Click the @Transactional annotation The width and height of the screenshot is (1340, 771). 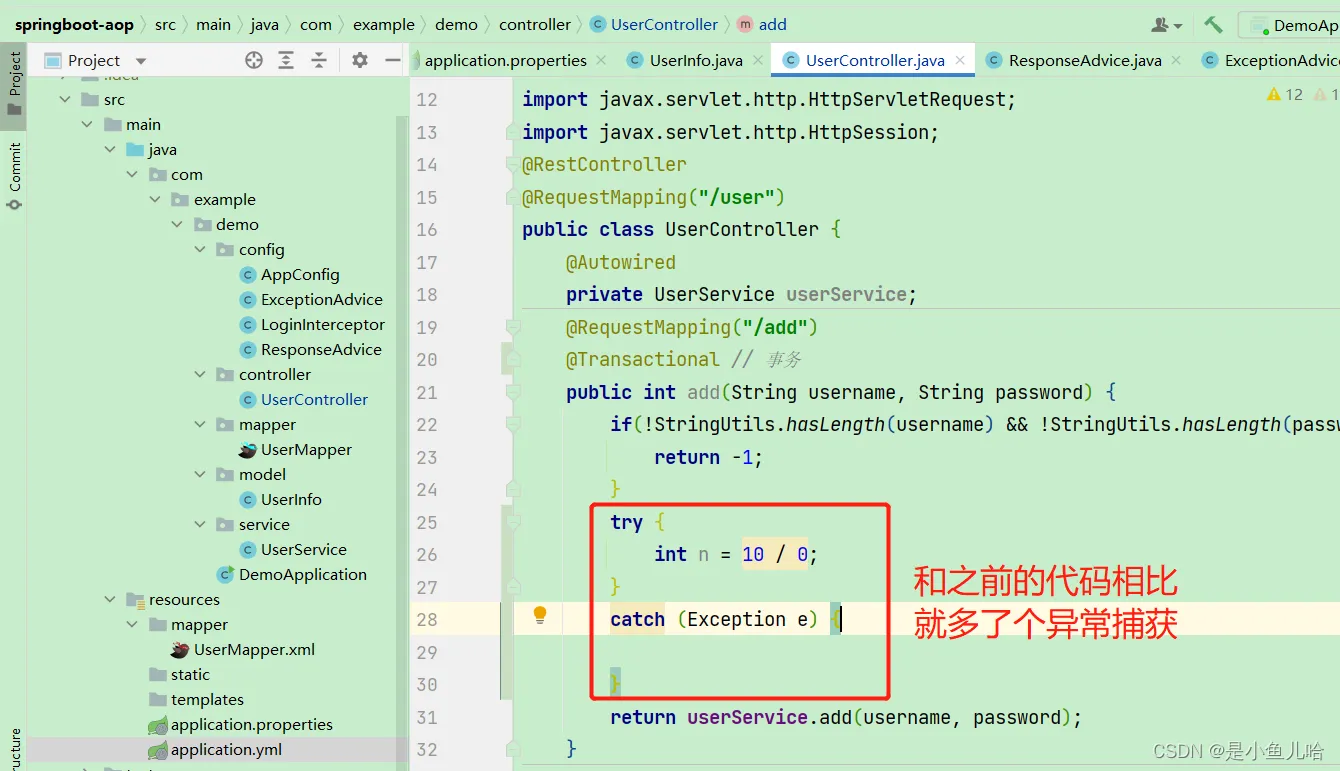pos(642,359)
